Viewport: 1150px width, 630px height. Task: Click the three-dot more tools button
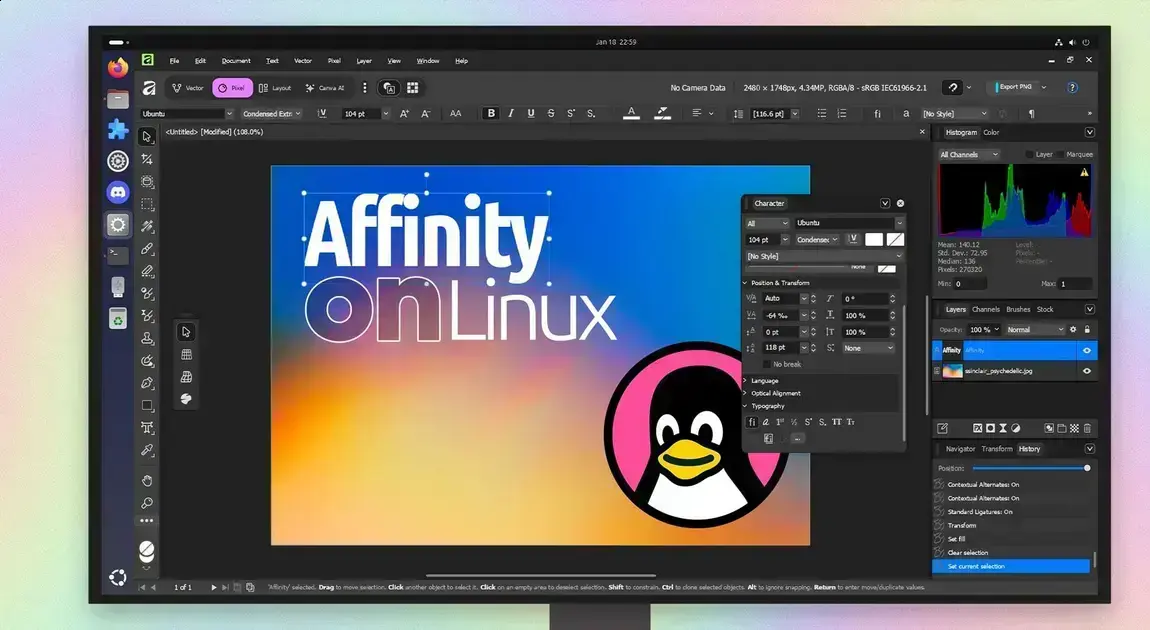click(147, 521)
